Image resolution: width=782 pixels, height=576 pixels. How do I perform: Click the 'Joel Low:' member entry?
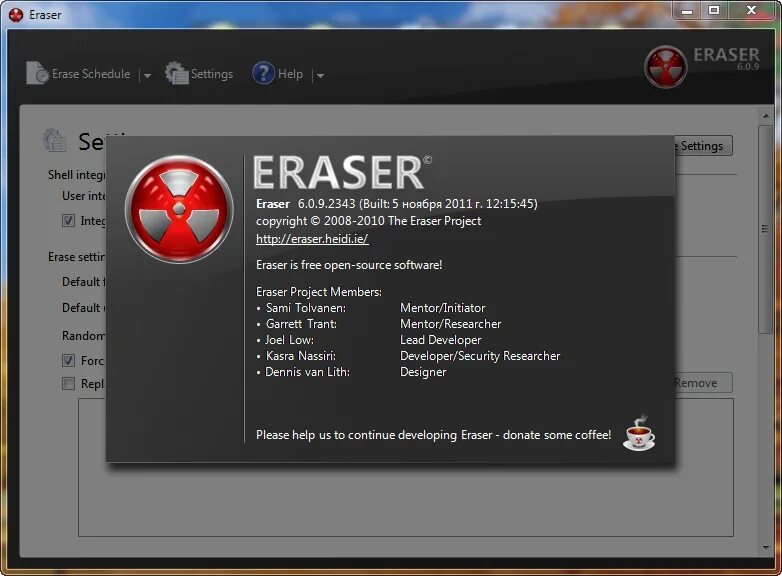(289, 340)
